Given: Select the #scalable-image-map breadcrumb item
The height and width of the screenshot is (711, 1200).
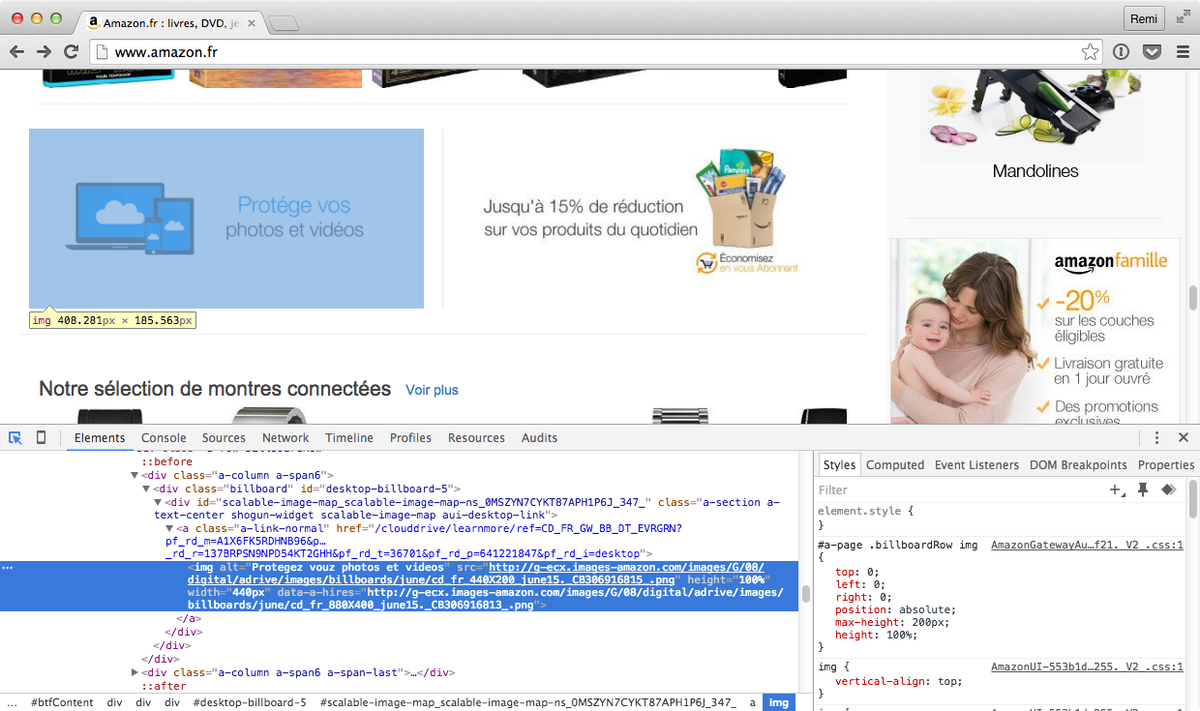Looking at the screenshot, I should tap(528, 702).
